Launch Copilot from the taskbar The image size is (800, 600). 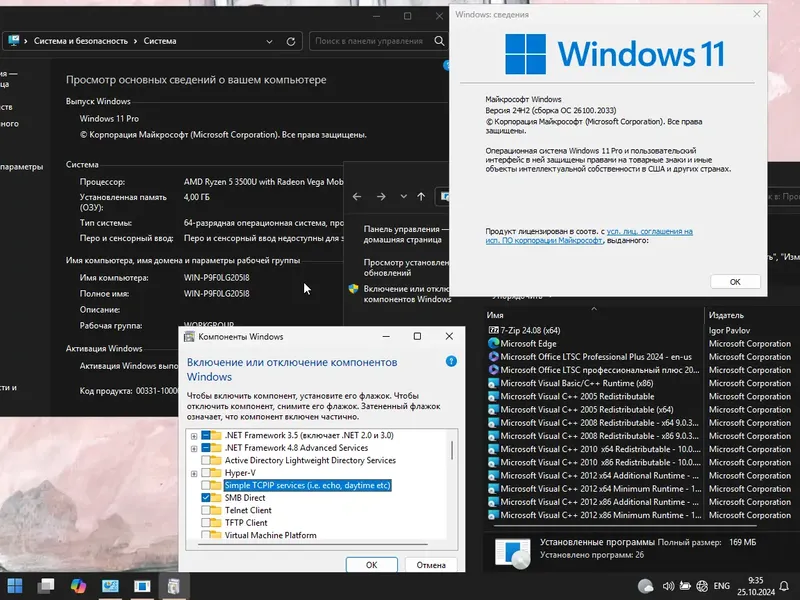point(78,586)
